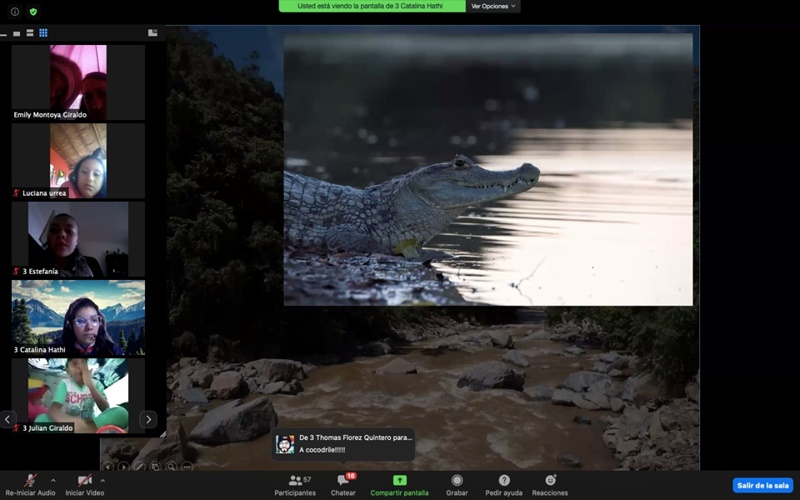Click the Thomas Florez chat message notification
This screenshot has height=500, width=800.
click(343, 444)
